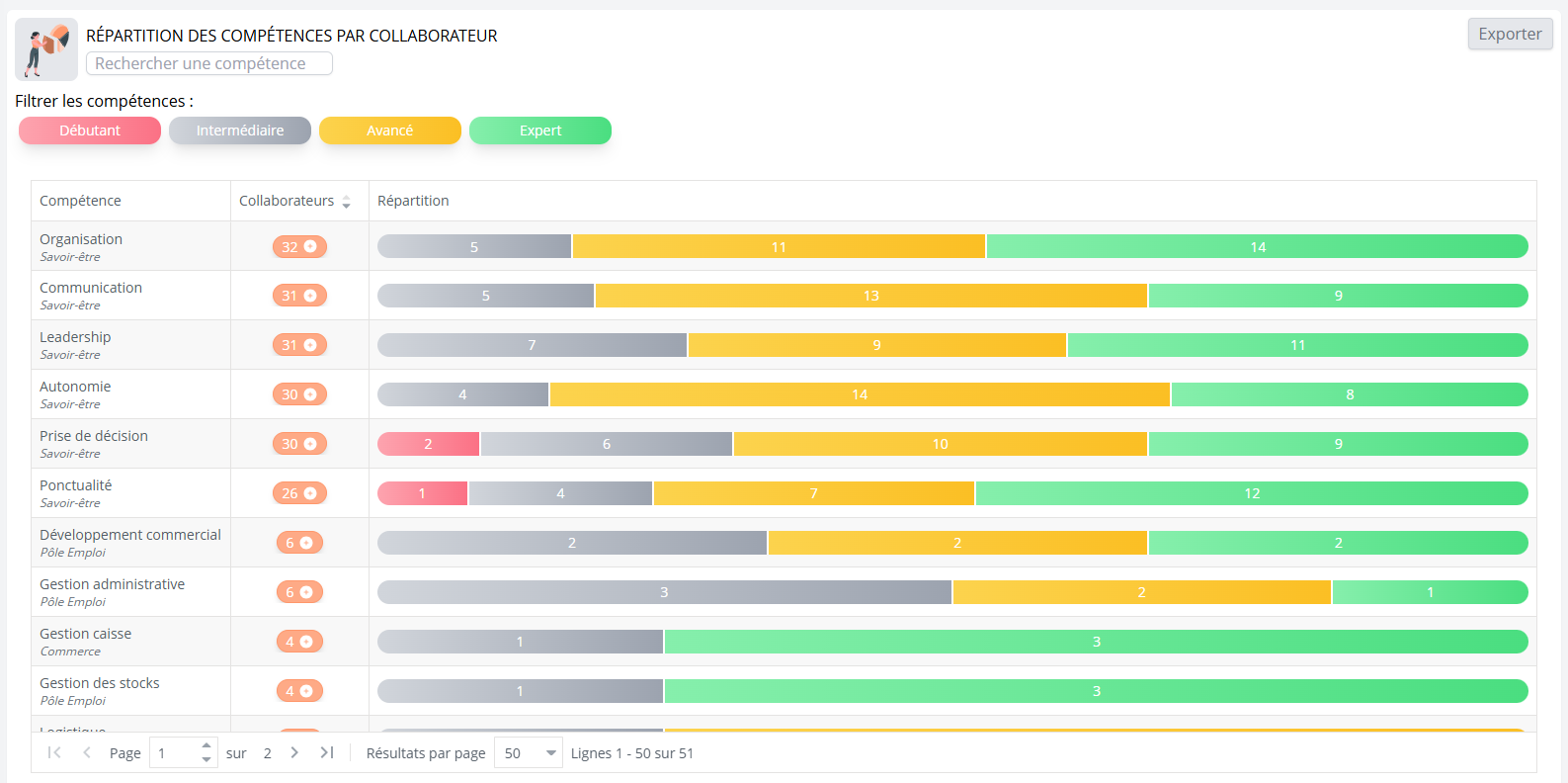This screenshot has width=1568, height=783.
Task: Focus the Rechercher une compétence search field
Action: tap(209, 63)
